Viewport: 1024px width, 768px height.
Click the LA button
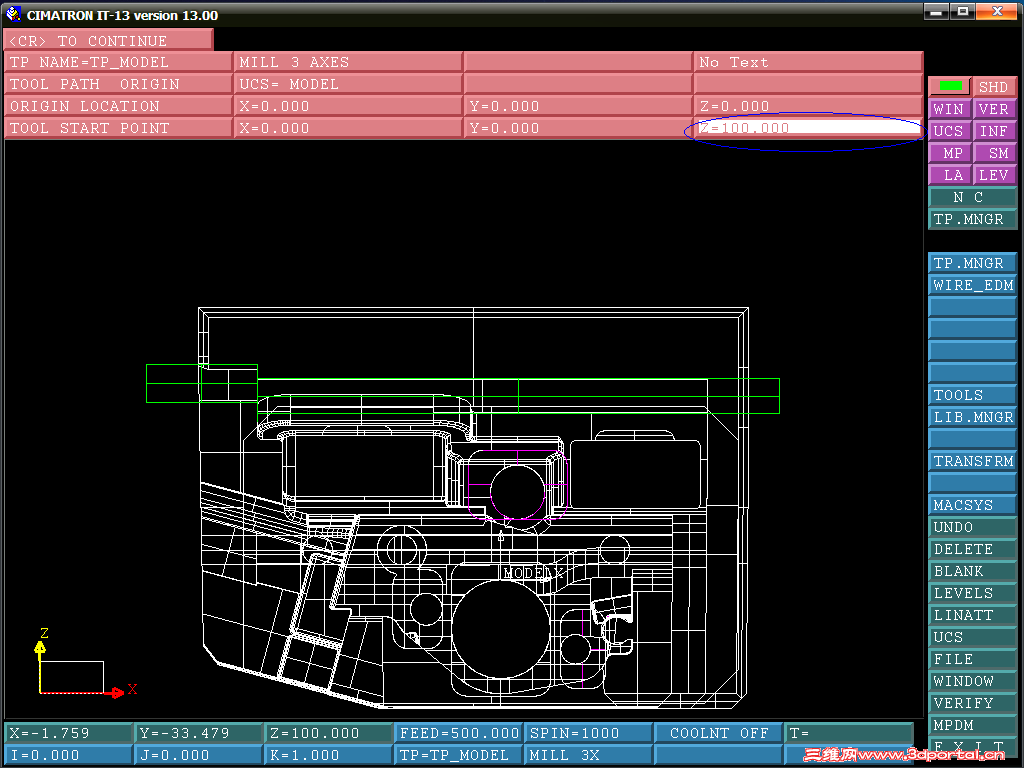coord(950,175)
